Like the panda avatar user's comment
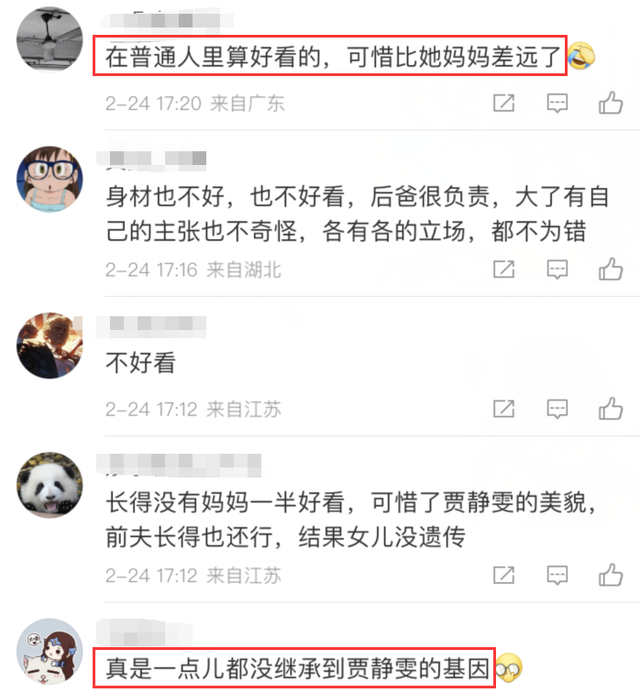The height and width of the screenshot is (693, 640). click(x=611, y=575)
